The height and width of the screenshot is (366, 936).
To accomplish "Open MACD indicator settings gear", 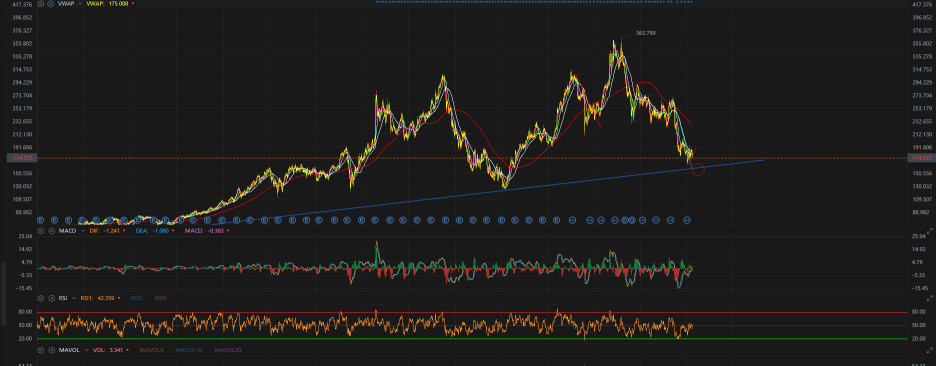I will click(x=41, y=230).
